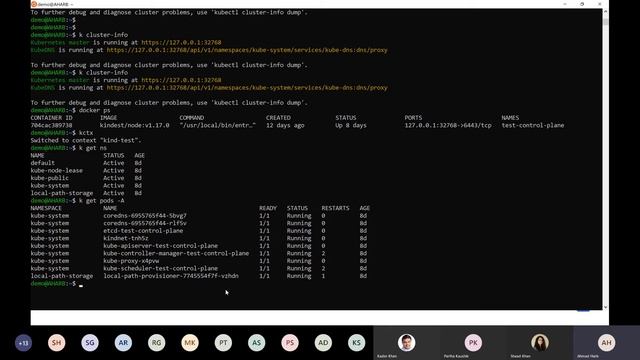Click the 'kube-node-lease' namespace row
The height and width of the screenshot is (360, 640).
click(x=86, y=171)
